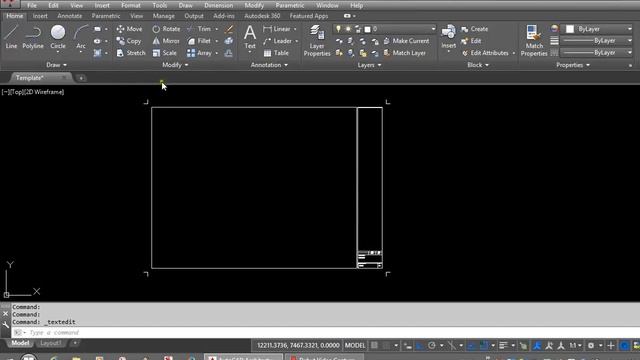
Task: Open the Dimension menu
Action: [x=218, y=5]
